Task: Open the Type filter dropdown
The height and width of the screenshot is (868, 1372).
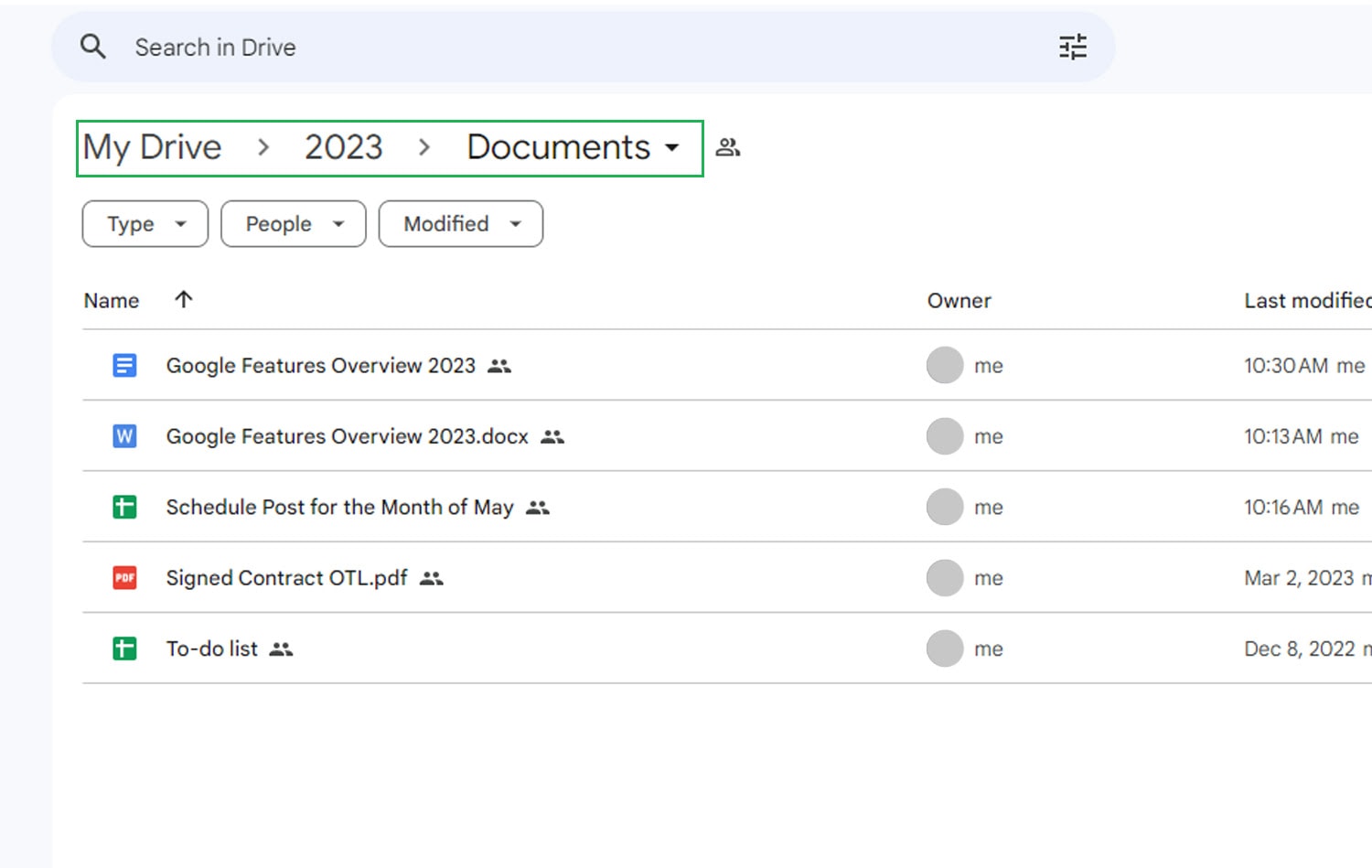Action: (x=144, y=223)
